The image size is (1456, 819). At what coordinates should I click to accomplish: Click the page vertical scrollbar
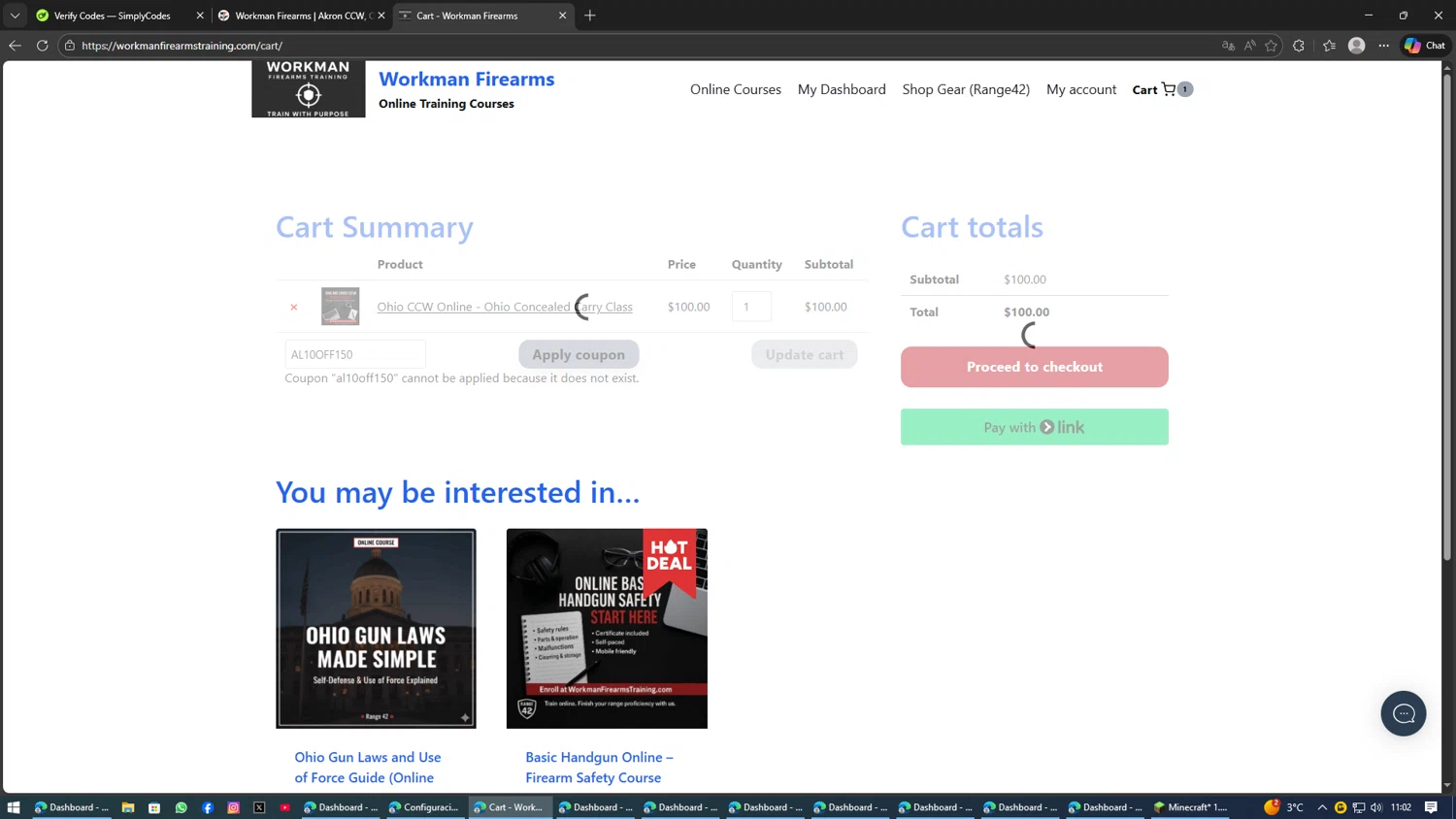pos(1447,316)
